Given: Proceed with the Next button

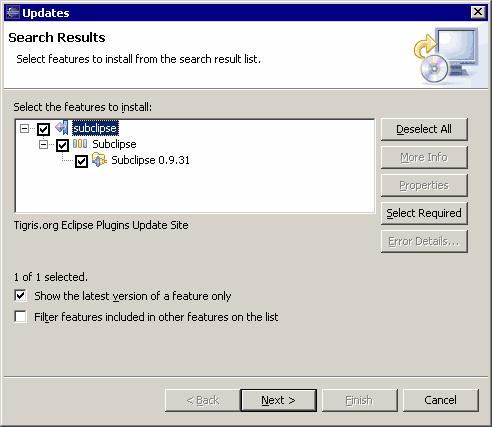Looking at the screenshot, I should pos(278,400).
